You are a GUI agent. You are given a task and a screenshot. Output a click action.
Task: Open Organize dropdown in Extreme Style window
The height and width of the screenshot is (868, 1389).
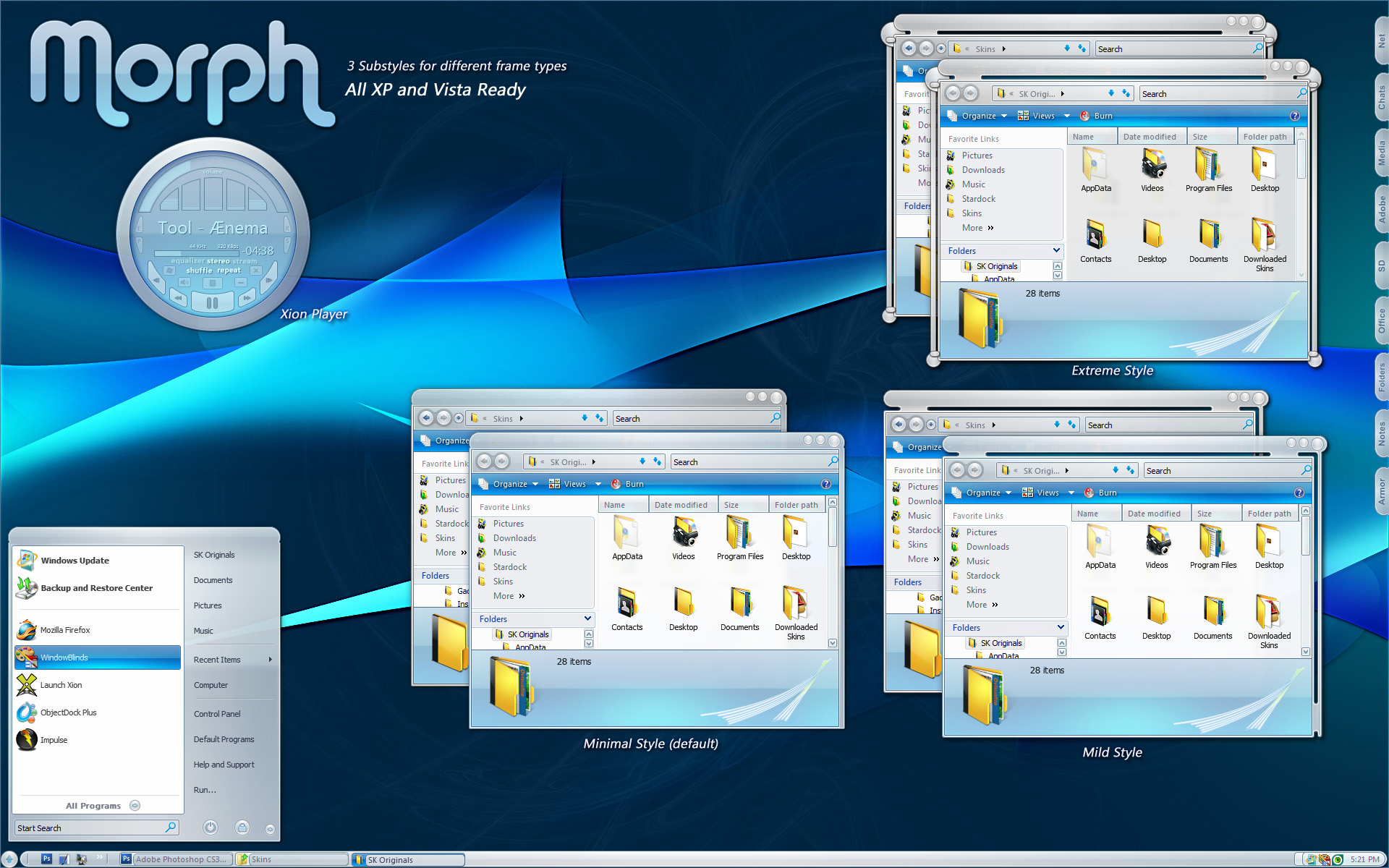pos(983,116)
